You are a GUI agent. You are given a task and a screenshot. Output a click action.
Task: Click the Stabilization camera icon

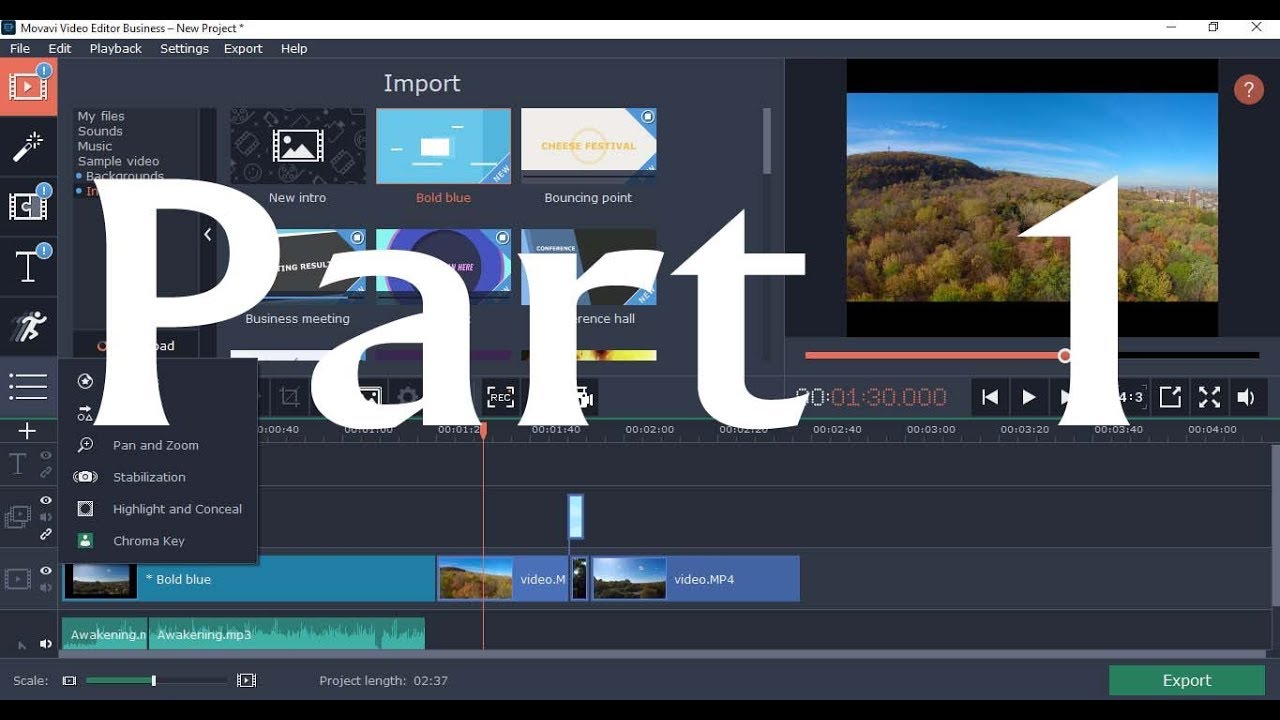(x=86, y=477)
